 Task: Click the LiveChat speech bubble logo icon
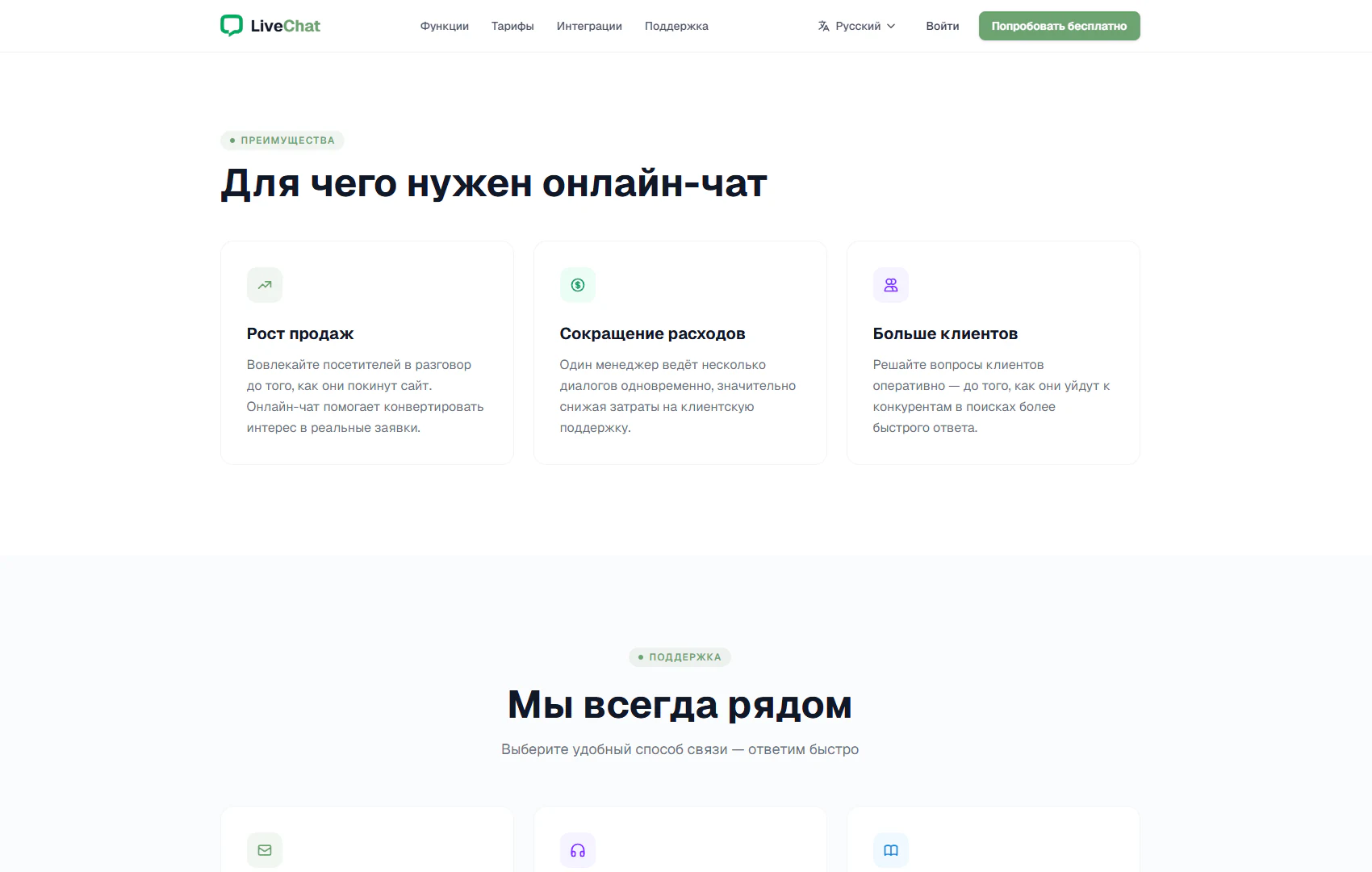(x=232, y=26)
